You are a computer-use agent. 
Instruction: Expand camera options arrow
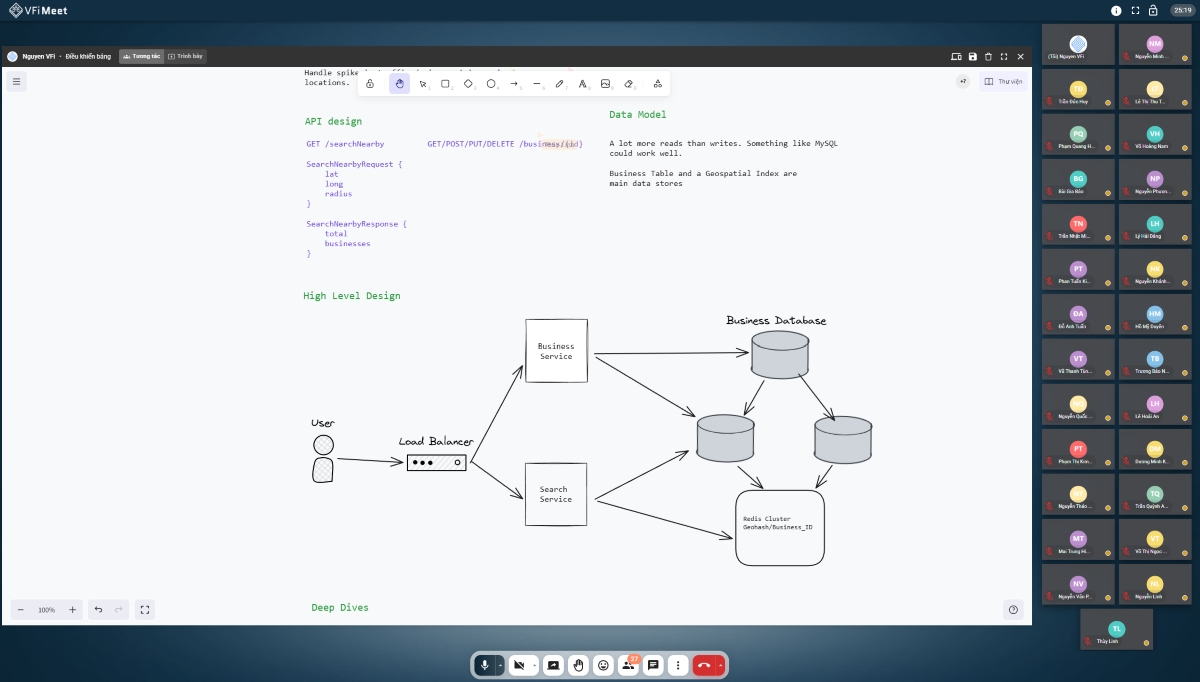535,665
